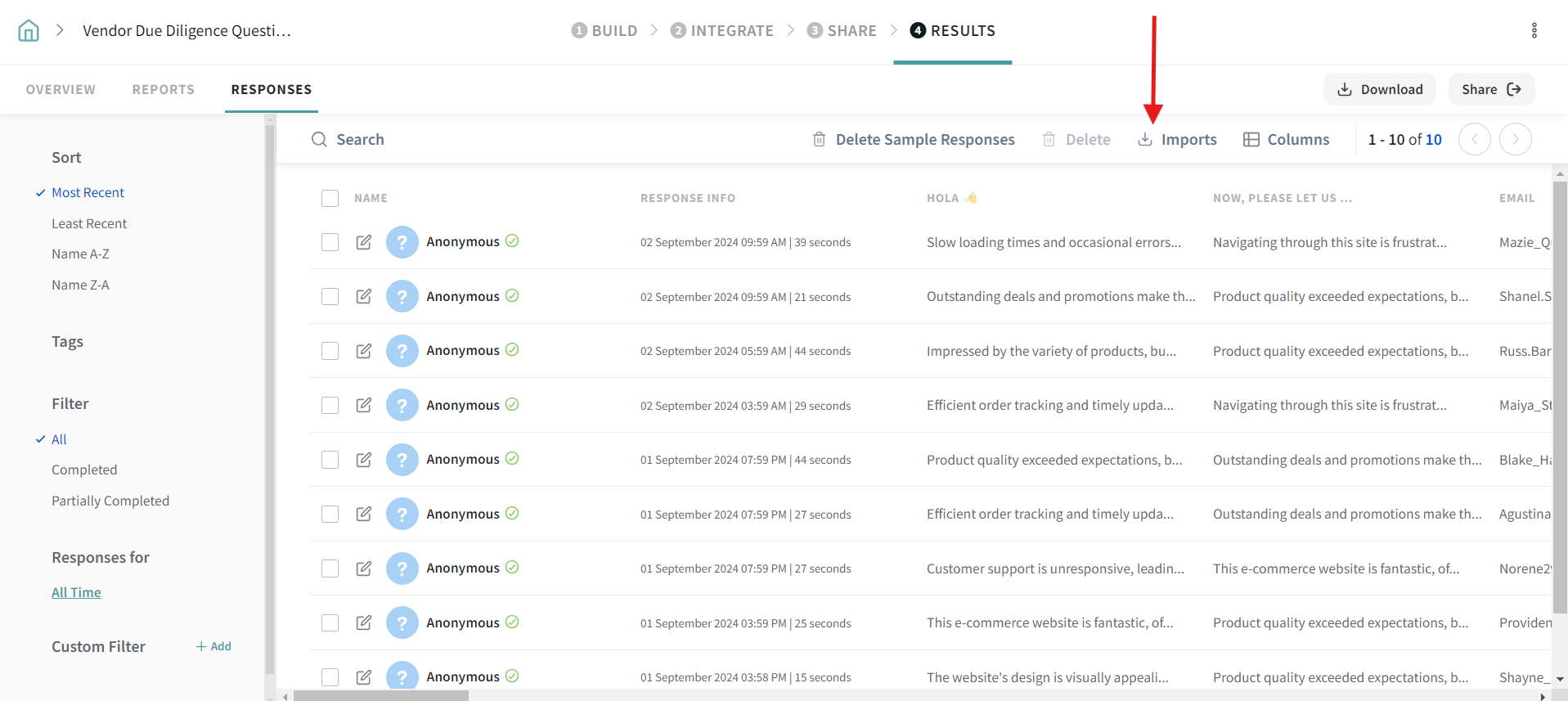Add a new Custom Filter
This screenshot has height=701, width=1568.
click(x=213, y=646)
